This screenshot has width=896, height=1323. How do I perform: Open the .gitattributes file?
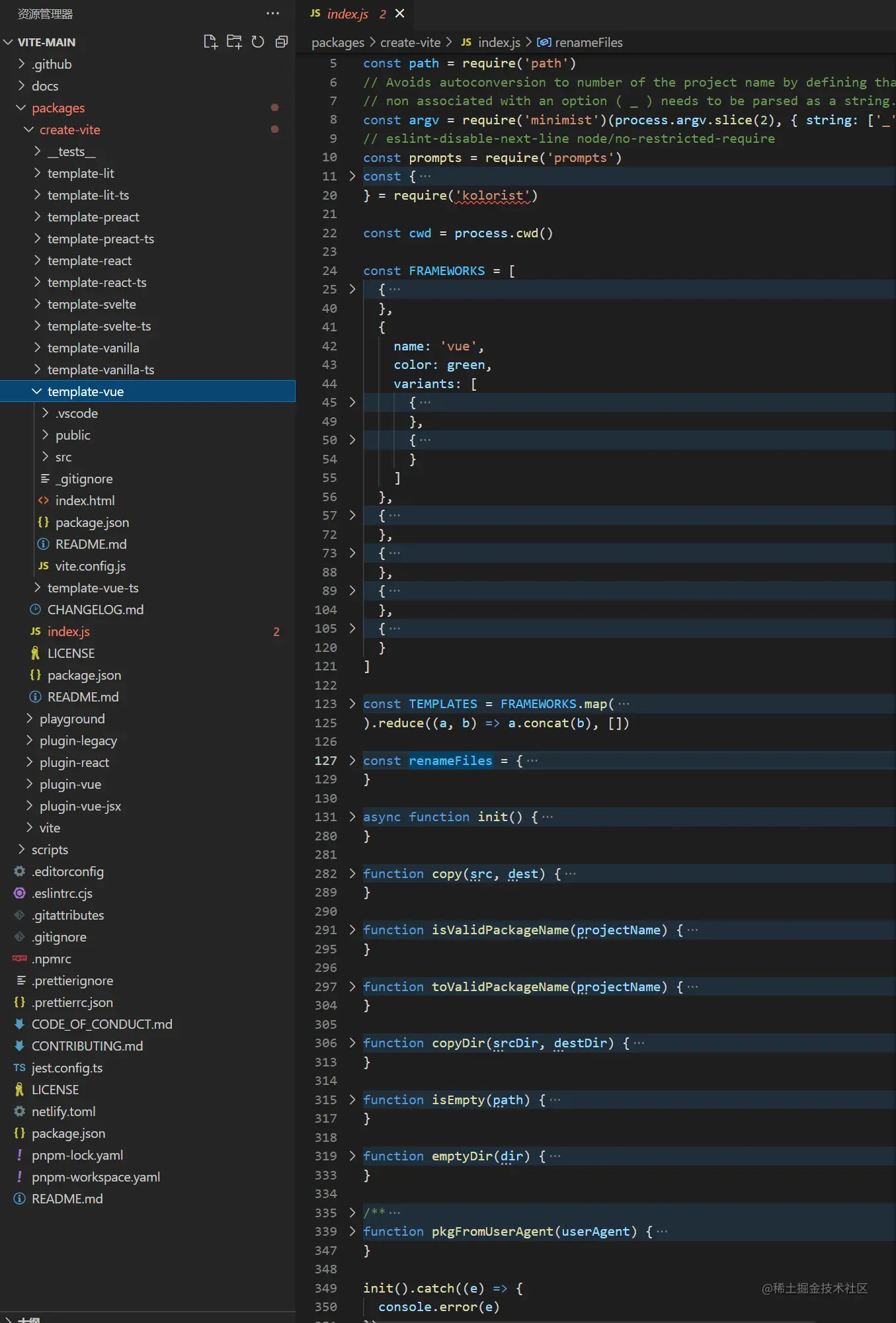pyautogui.click(x=147, y=915)
